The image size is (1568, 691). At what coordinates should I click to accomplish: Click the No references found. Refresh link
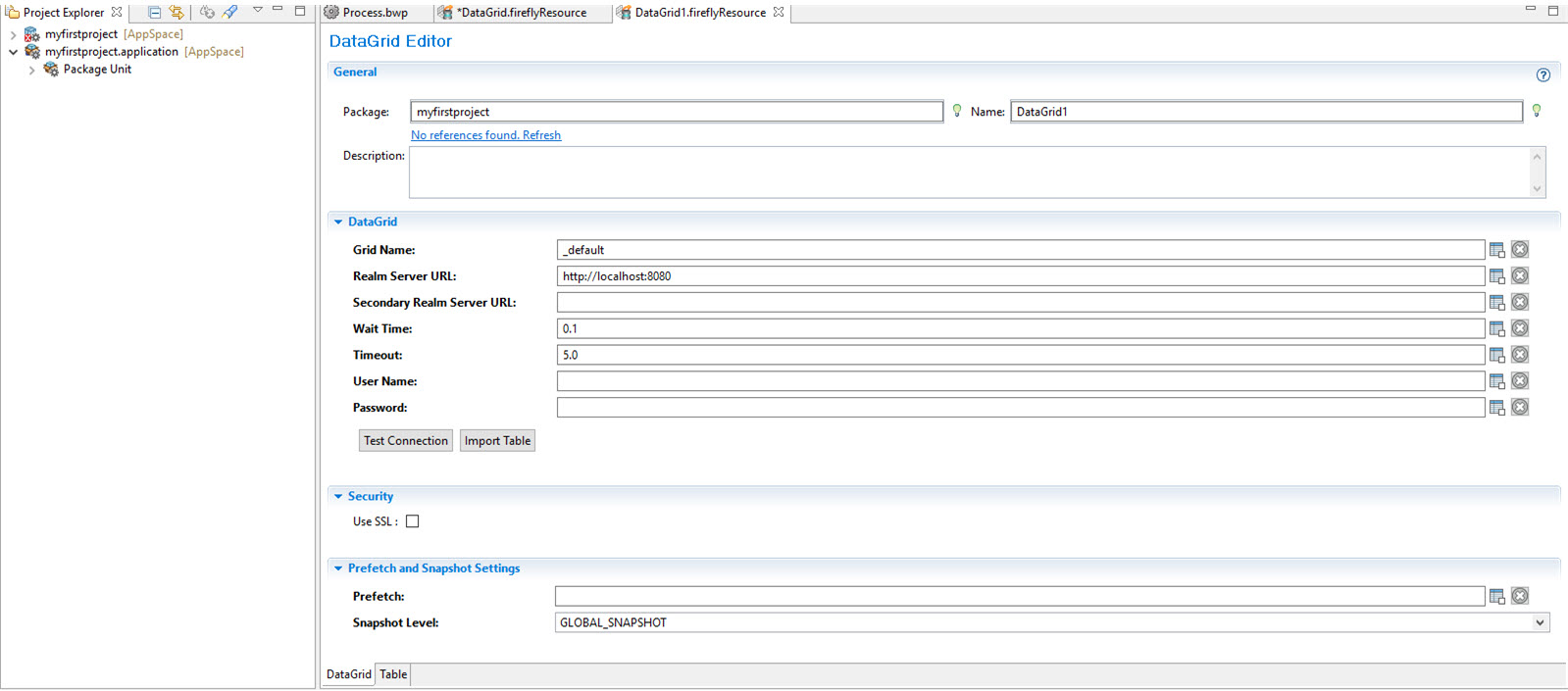click(485, 135)
